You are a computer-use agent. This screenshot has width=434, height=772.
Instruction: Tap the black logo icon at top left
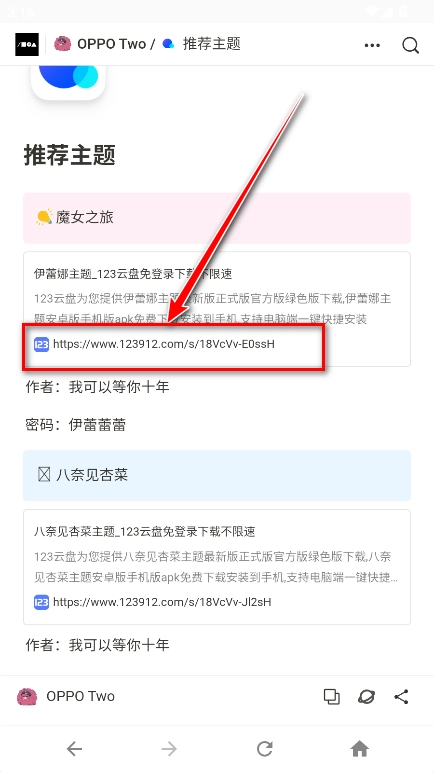tap(27, 44)
